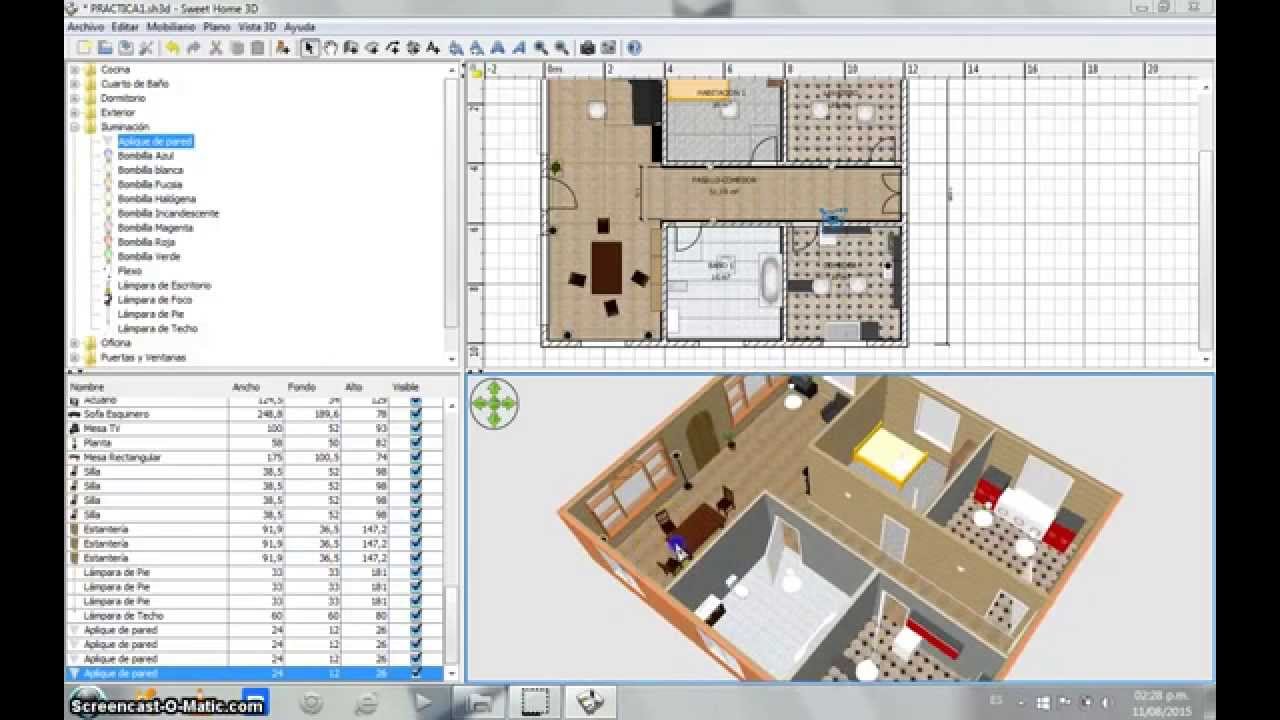The image size is (1280, 720).
Task: Click the Create video icon
Action: click(609, 48)
